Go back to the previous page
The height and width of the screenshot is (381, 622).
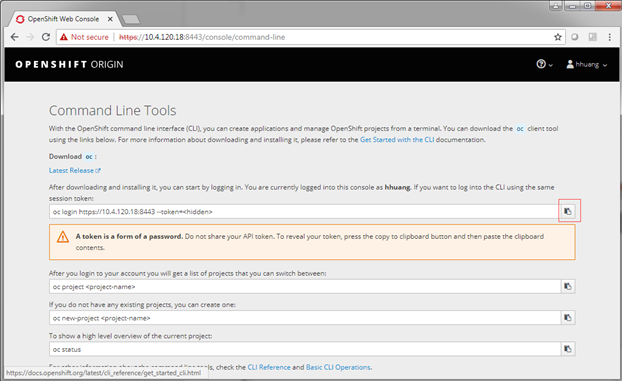[15, 37]
